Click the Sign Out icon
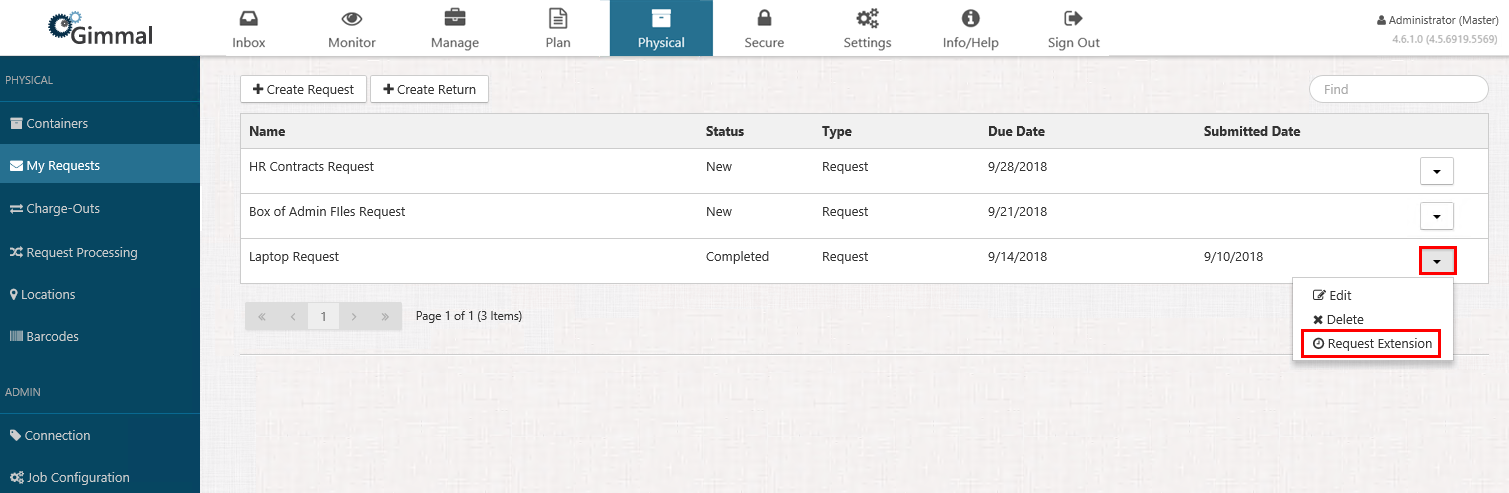1509x493 pixels. coord(1073,19)
